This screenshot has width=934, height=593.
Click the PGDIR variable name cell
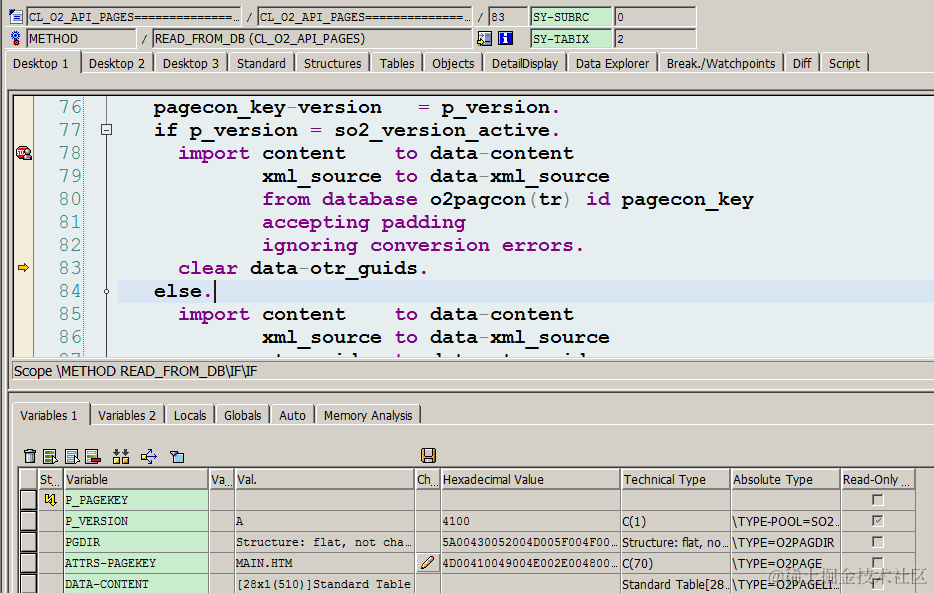[x=136, y=542]
